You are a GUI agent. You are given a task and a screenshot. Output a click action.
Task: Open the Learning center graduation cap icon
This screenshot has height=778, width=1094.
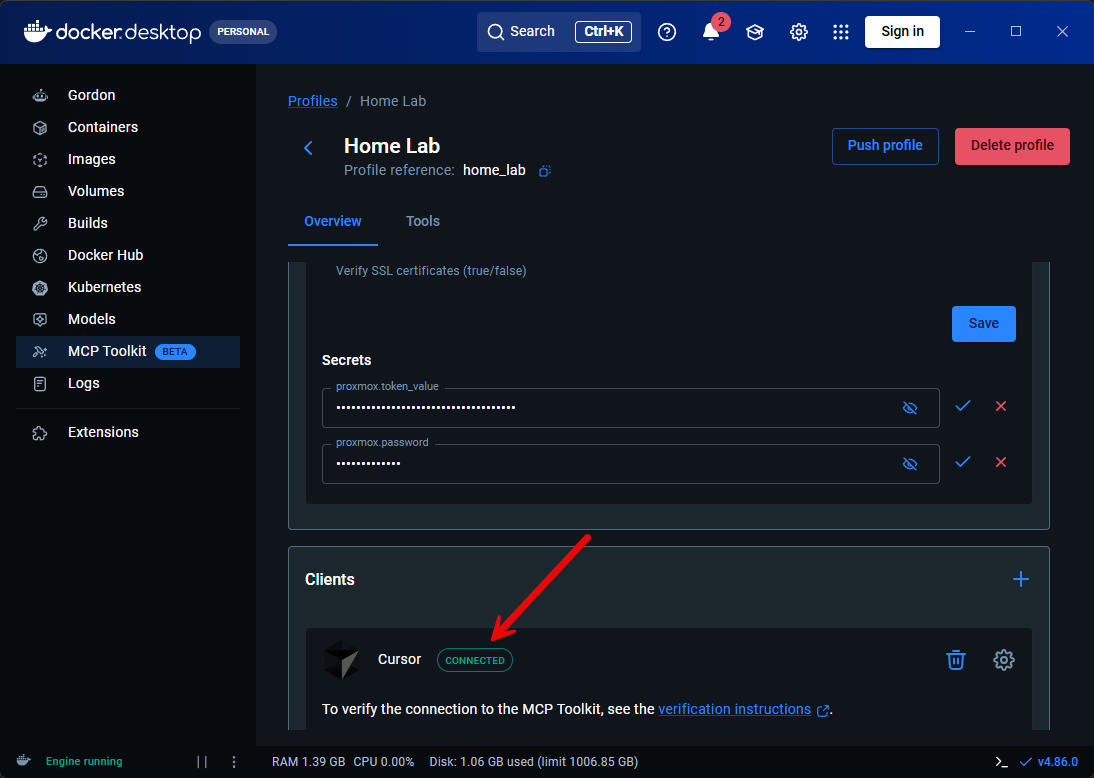tap(755, 31)
